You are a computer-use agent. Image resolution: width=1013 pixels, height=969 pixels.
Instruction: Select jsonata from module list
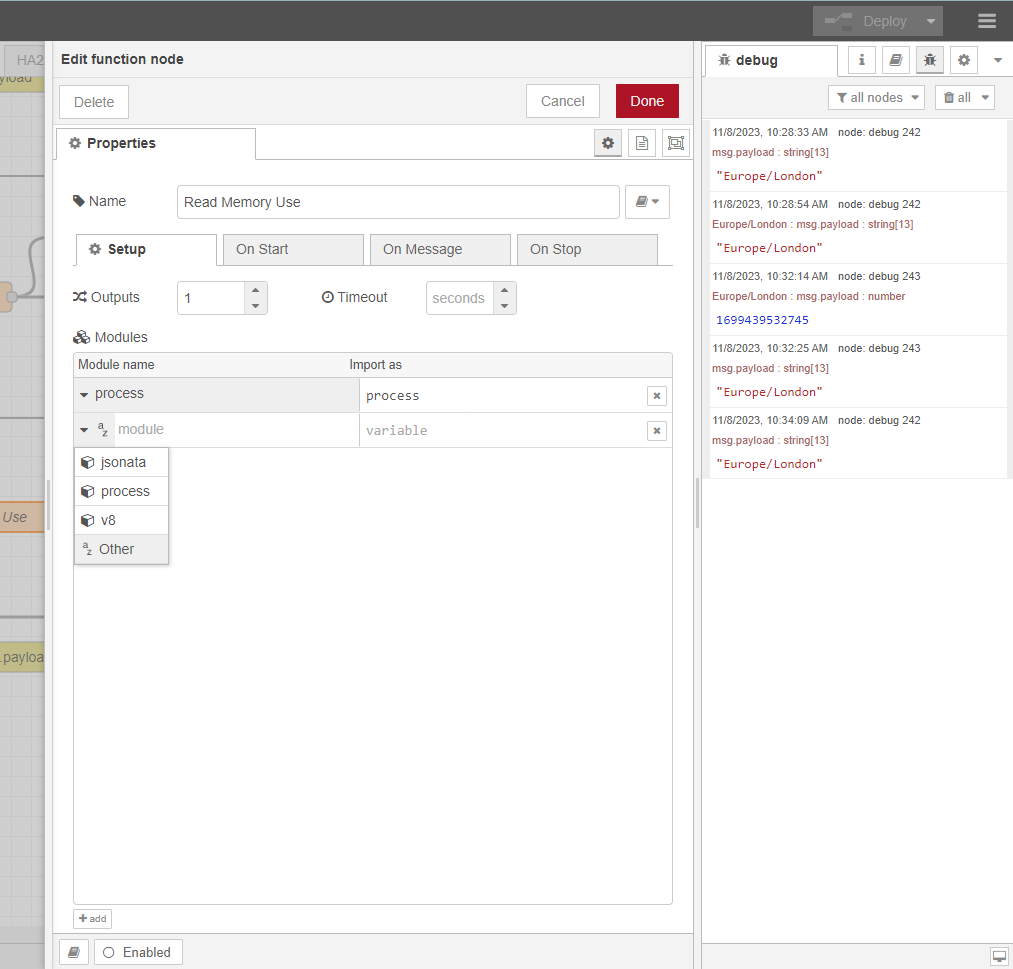point(121,463)
